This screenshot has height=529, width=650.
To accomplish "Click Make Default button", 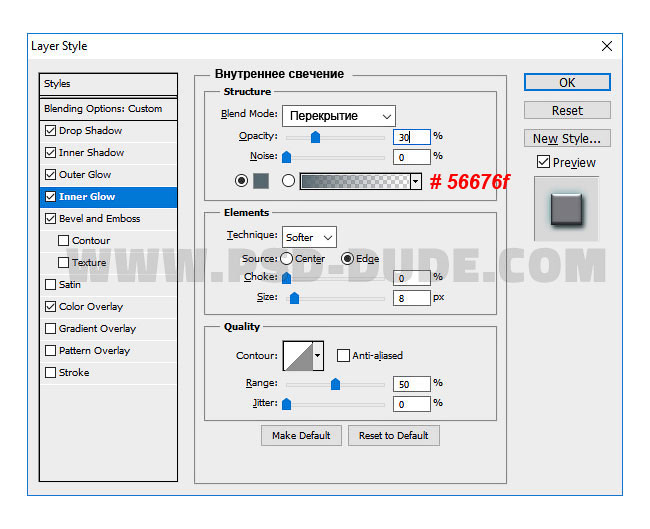I will pos(301,435).
